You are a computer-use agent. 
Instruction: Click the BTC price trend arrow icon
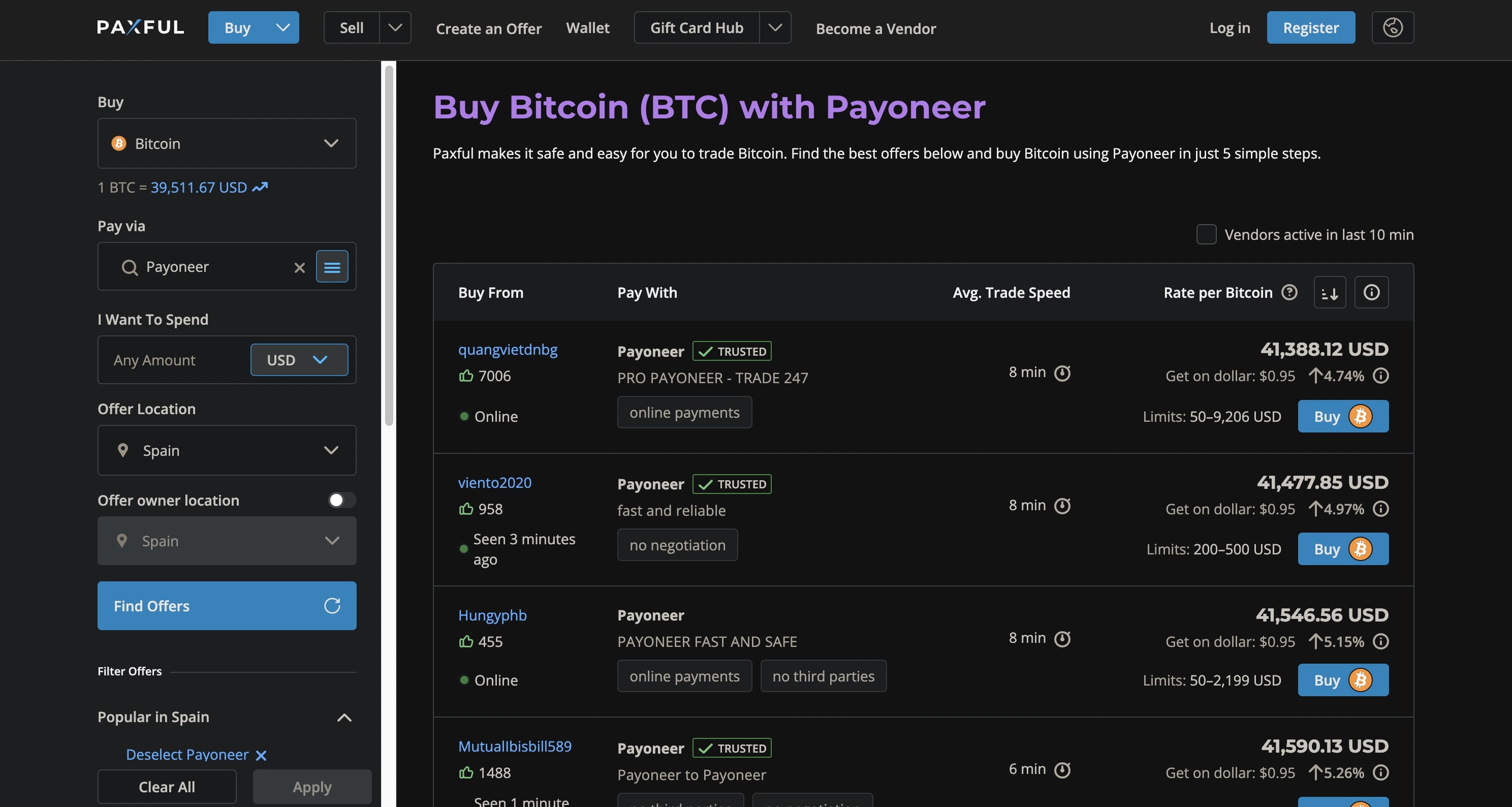260,187
